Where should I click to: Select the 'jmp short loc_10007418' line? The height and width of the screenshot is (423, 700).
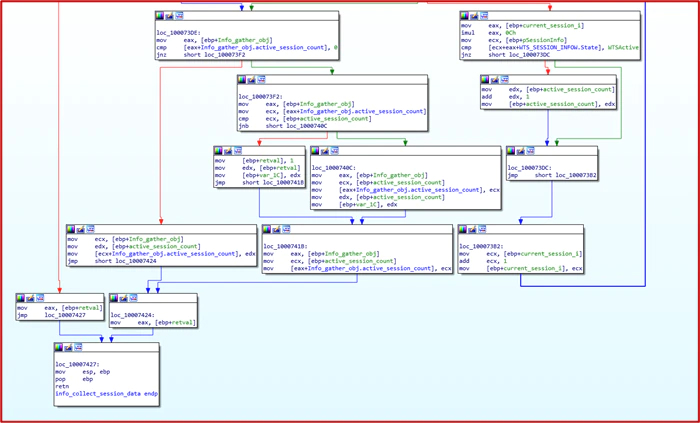pos(259,183)
